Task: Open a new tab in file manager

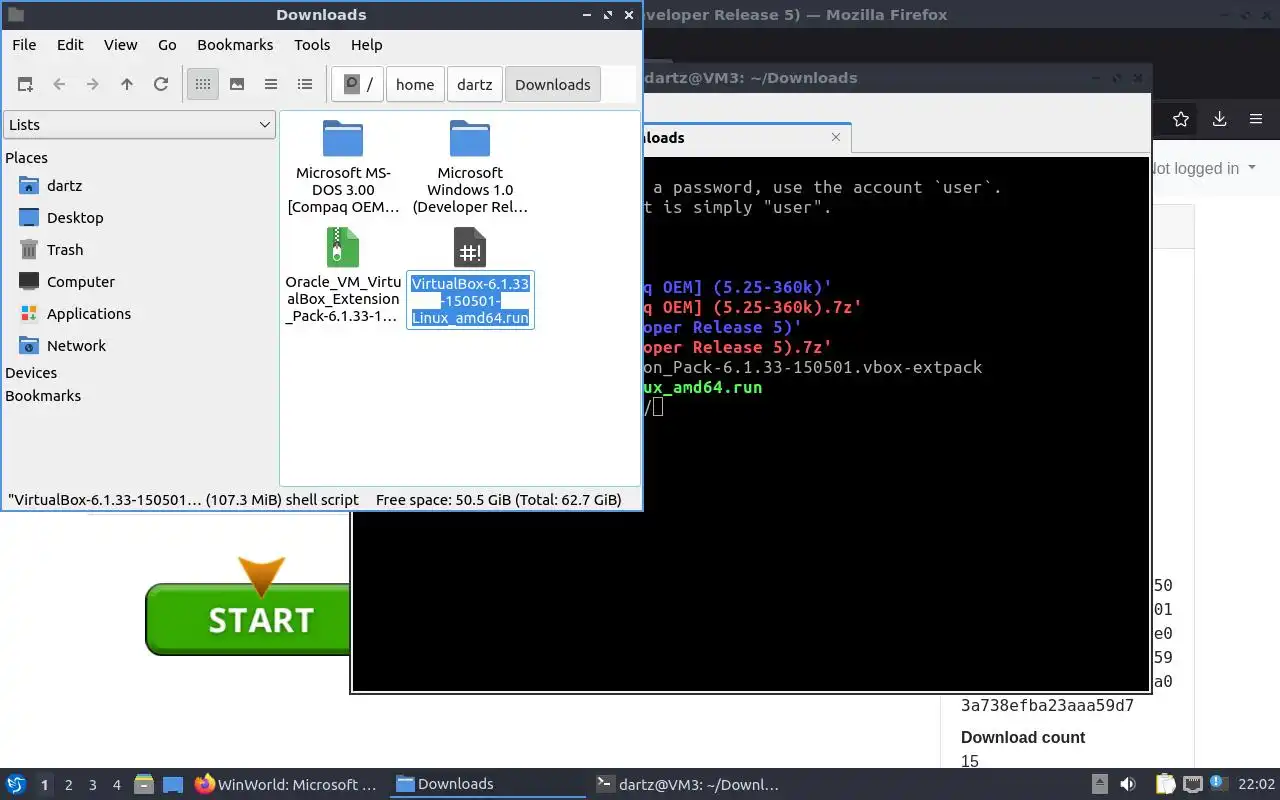Action: (25, 85)
